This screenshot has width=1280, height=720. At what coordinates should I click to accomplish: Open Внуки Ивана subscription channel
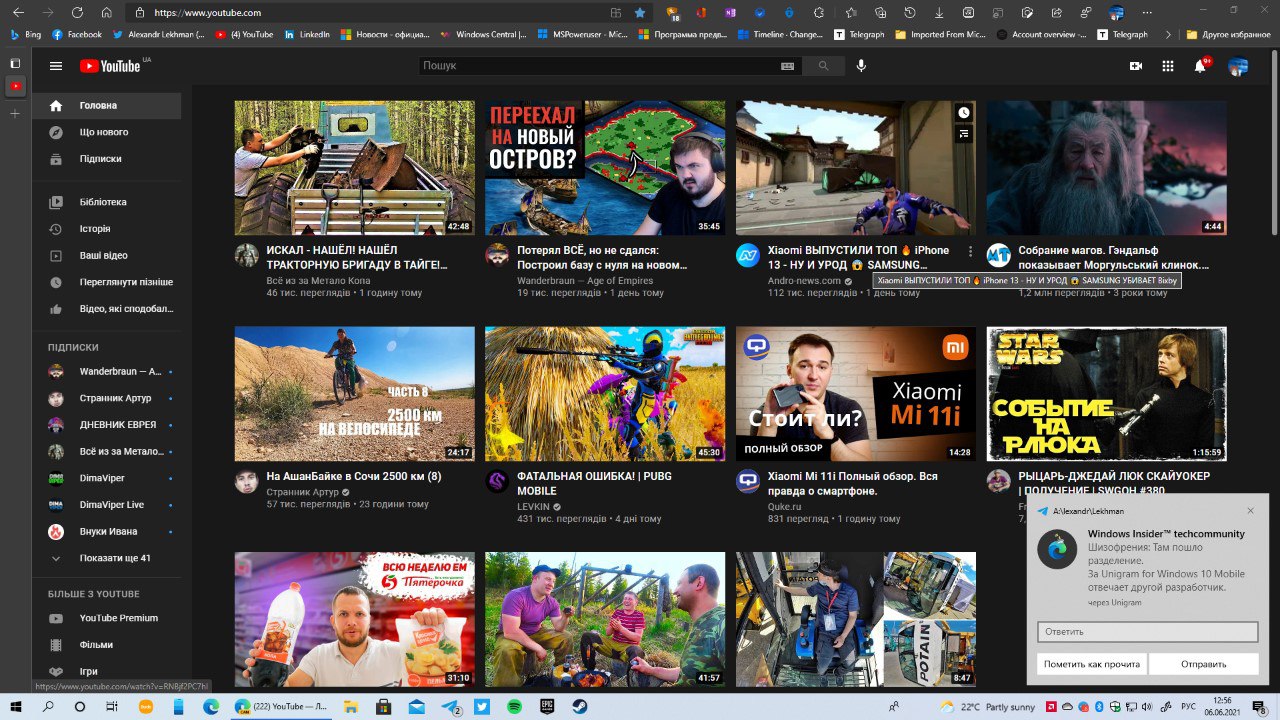(107, 531)
